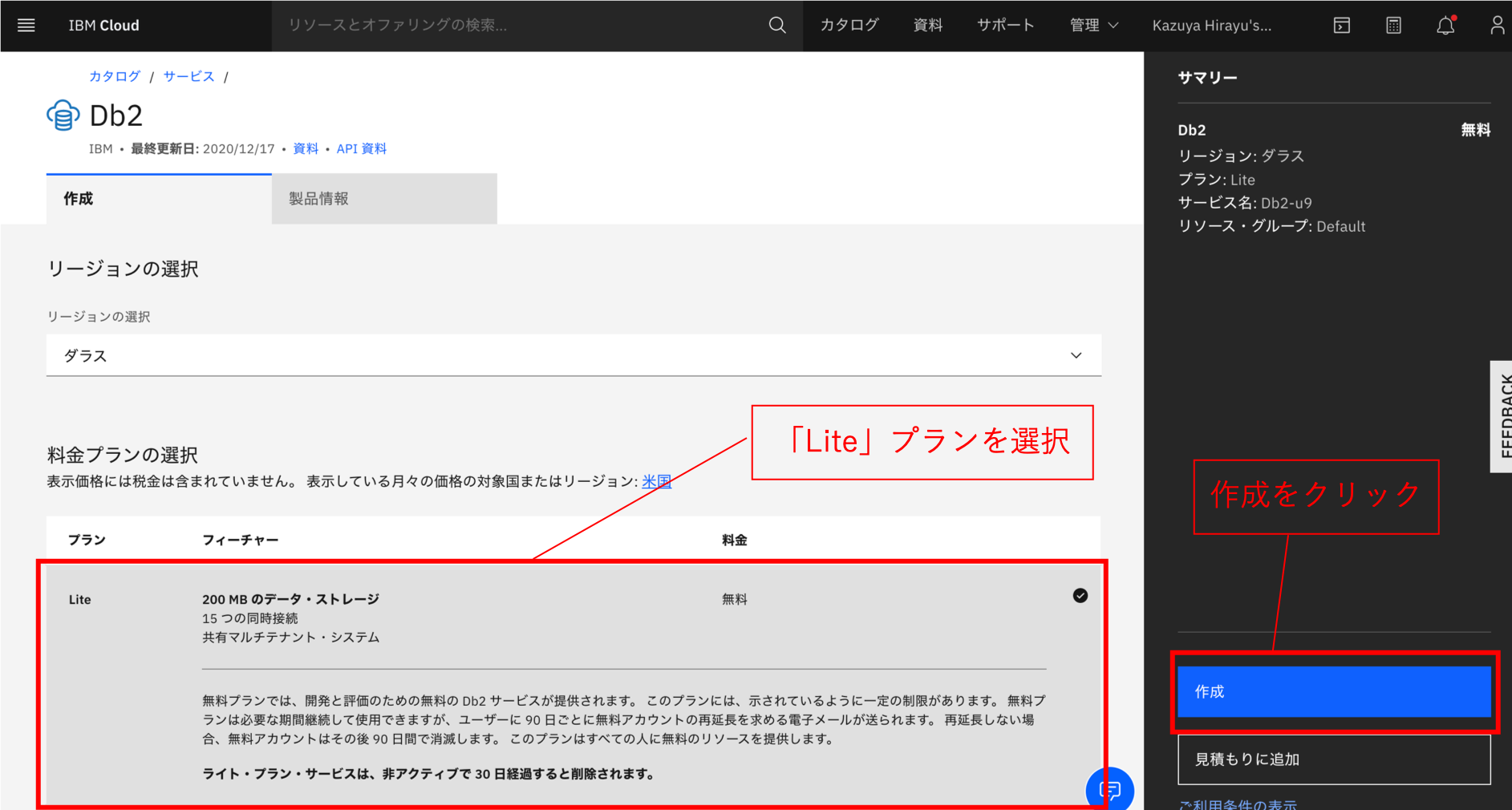Open the 管理 dropdown menu

click(1092, 25)
